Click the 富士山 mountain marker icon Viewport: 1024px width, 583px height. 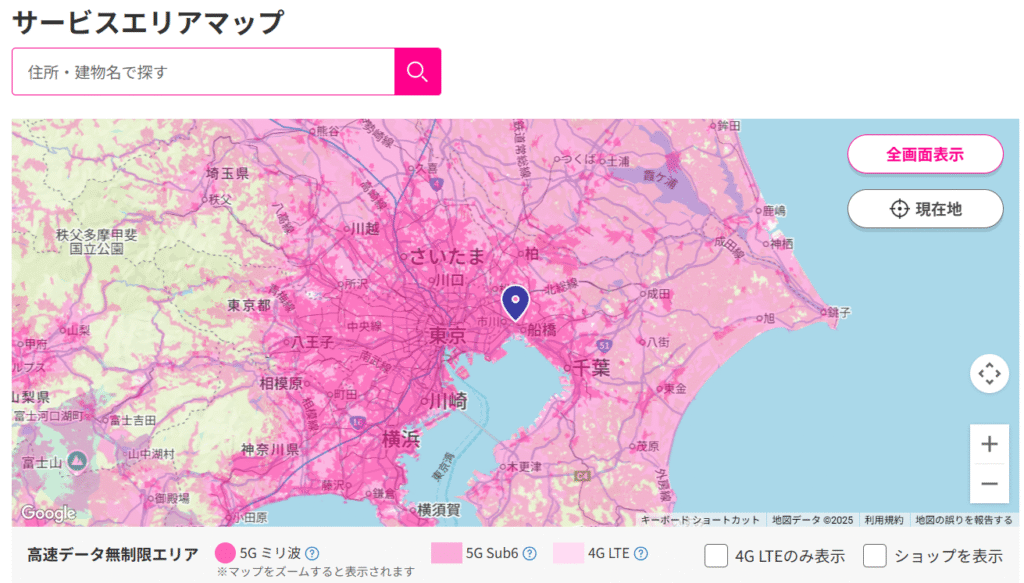(78, 462)
